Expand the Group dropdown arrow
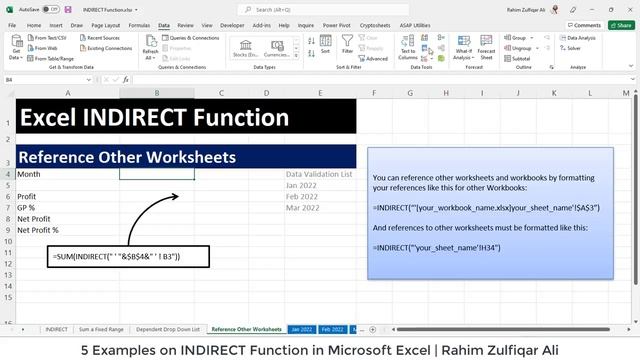 coord(532,38)
